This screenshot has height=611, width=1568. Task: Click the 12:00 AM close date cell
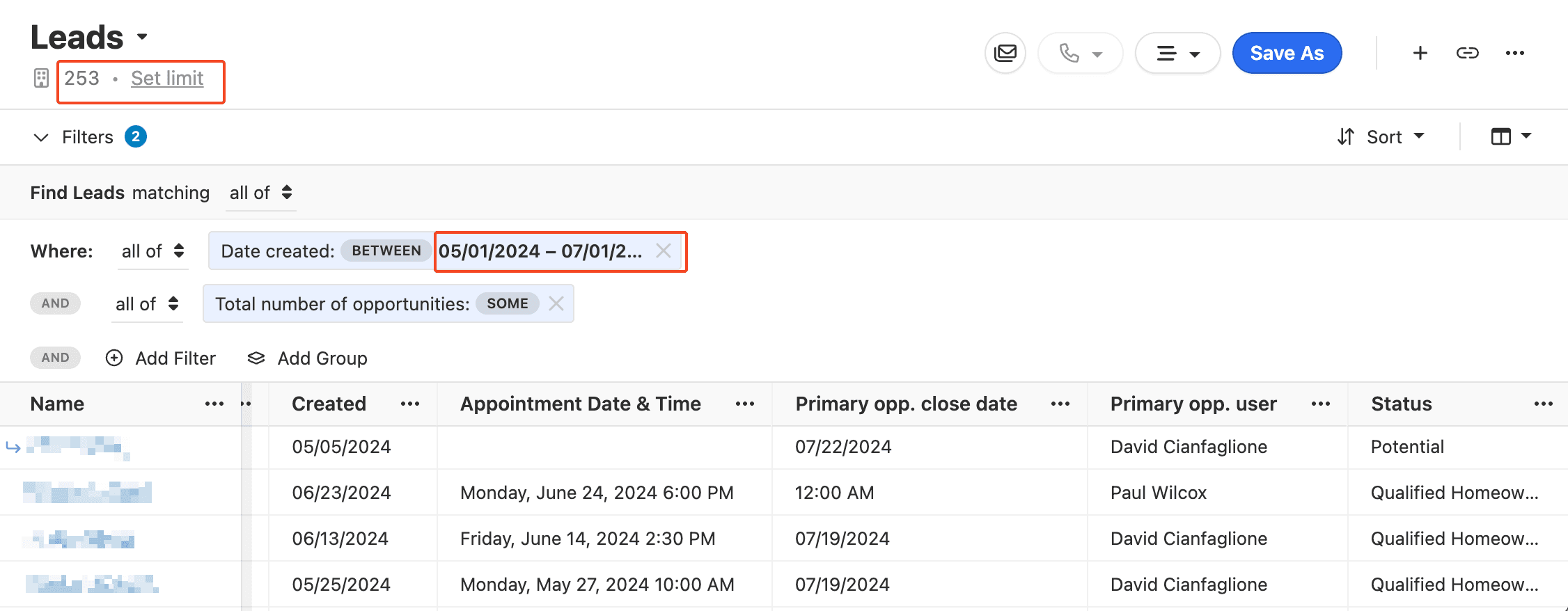(834, 493)
